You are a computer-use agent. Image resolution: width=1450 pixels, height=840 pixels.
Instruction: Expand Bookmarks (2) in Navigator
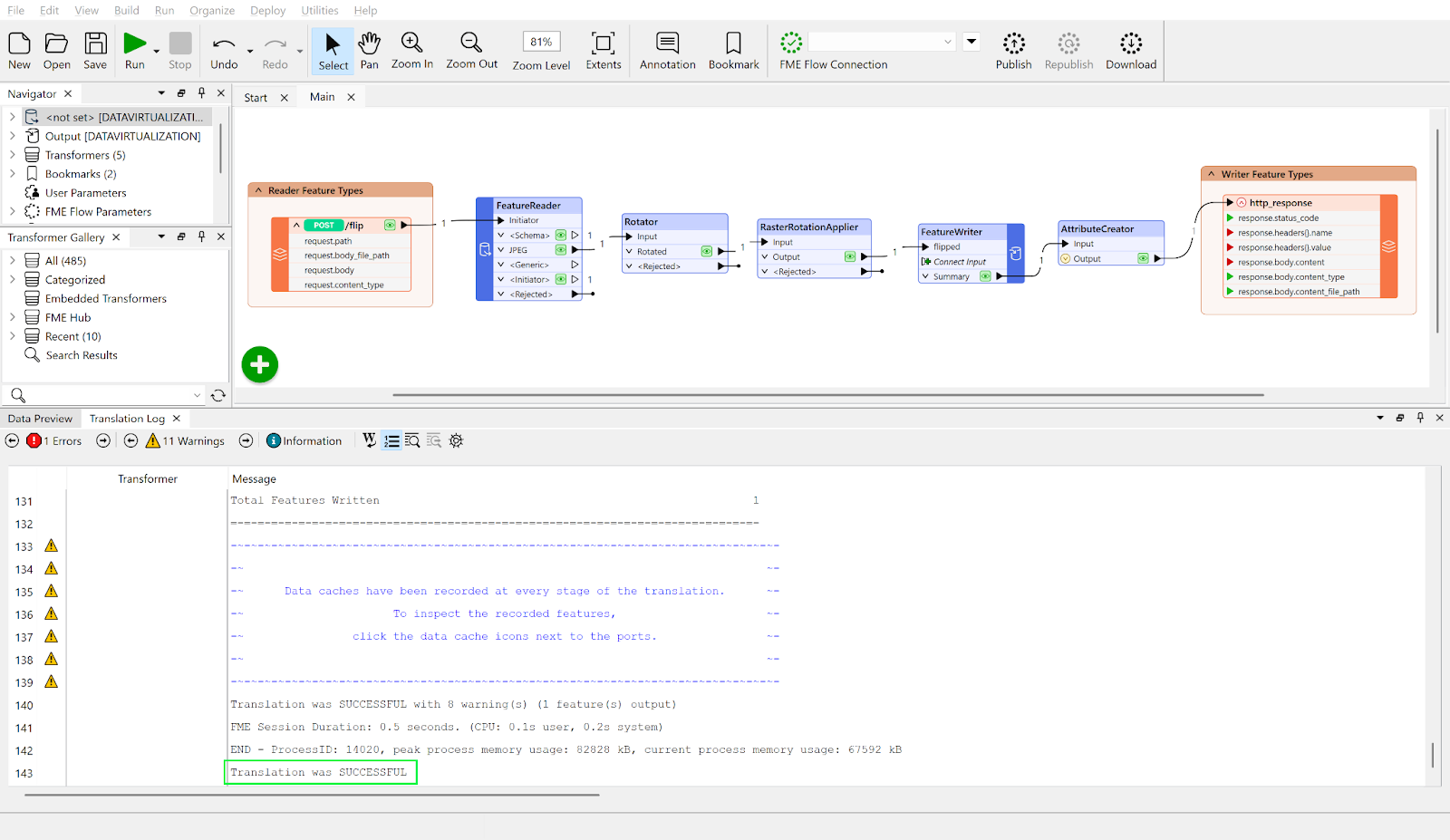(x=13, y=174)
